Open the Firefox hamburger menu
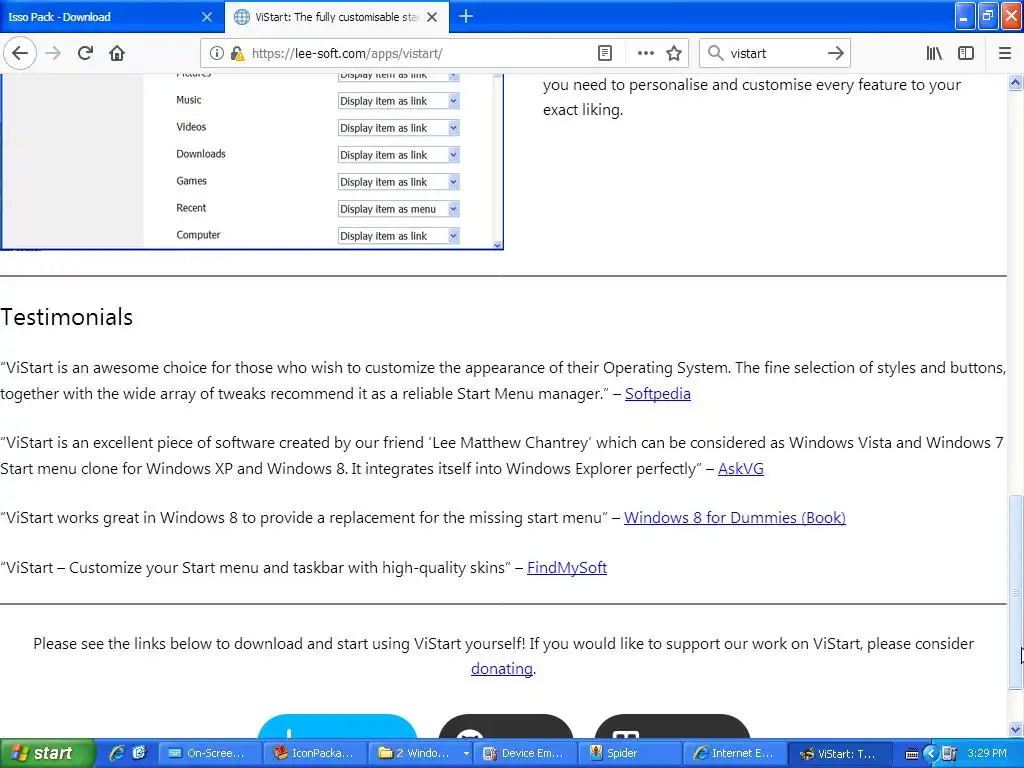 pos(1004,54)
